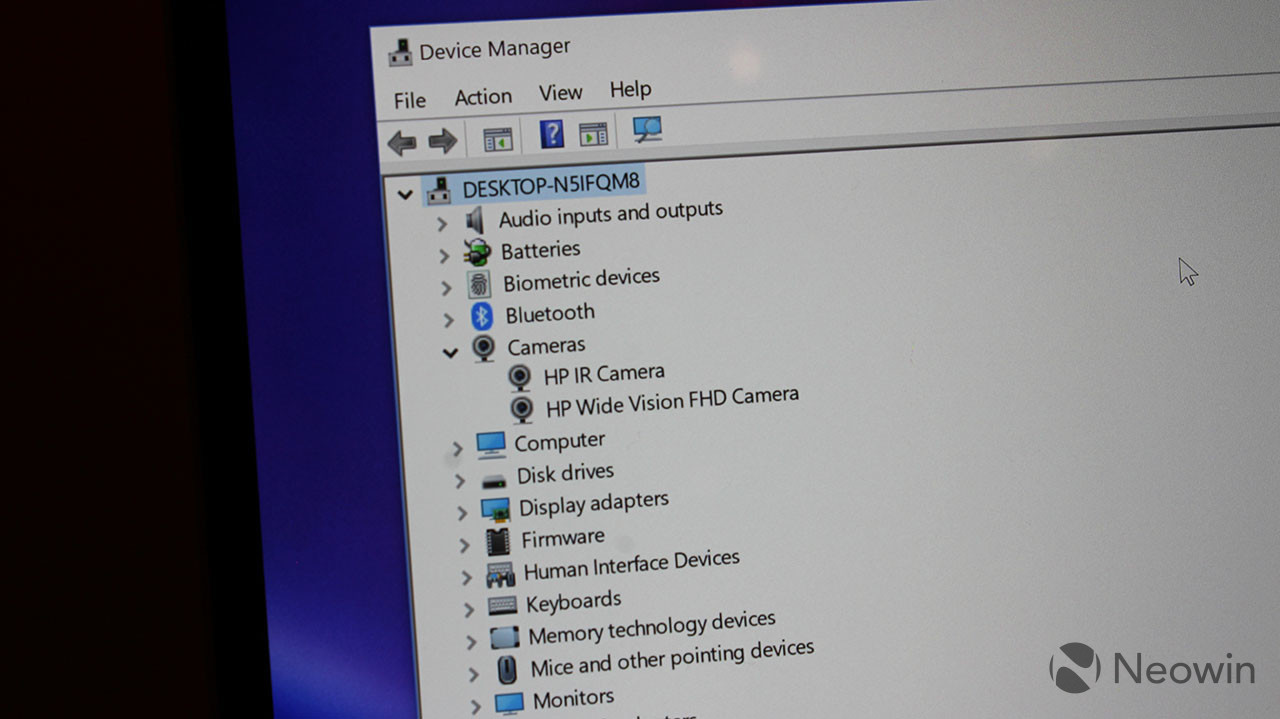
Task: Select the Display adapters label
Action: point(593,504)
